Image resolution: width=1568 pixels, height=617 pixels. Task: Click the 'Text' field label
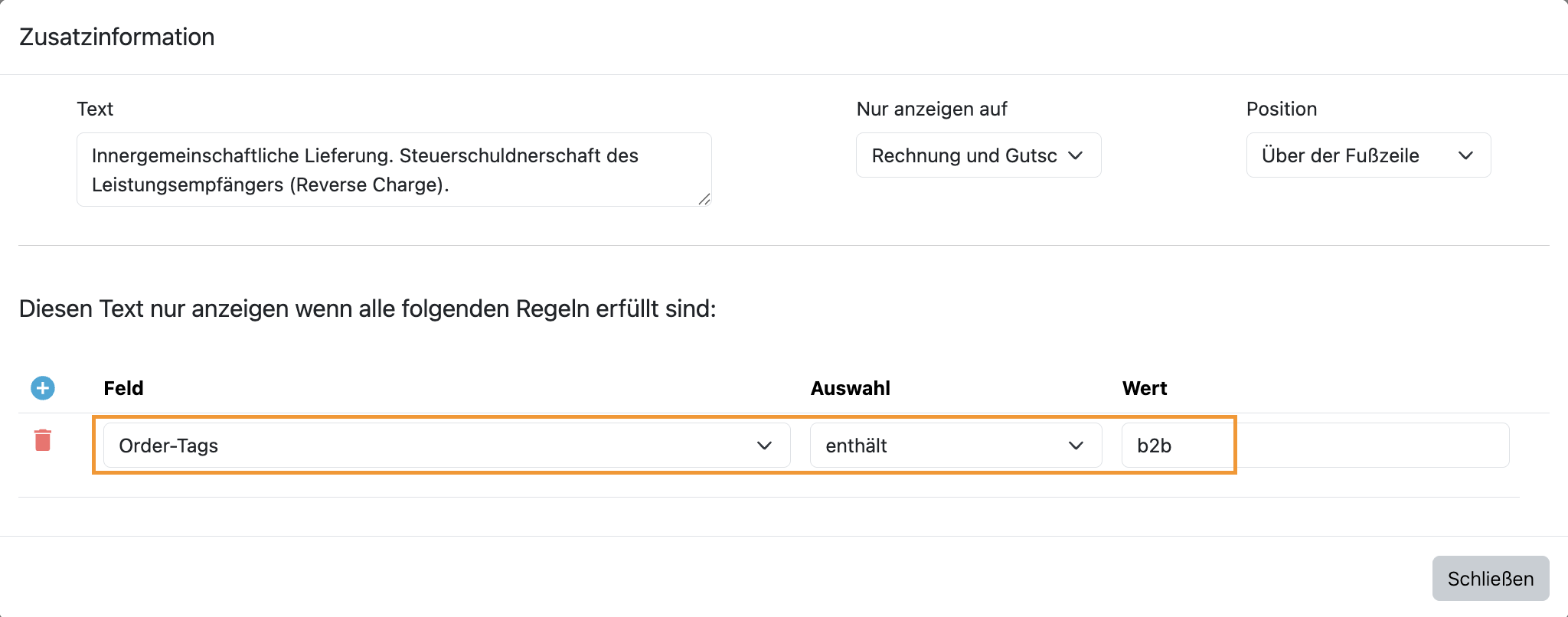click(95, 109)
